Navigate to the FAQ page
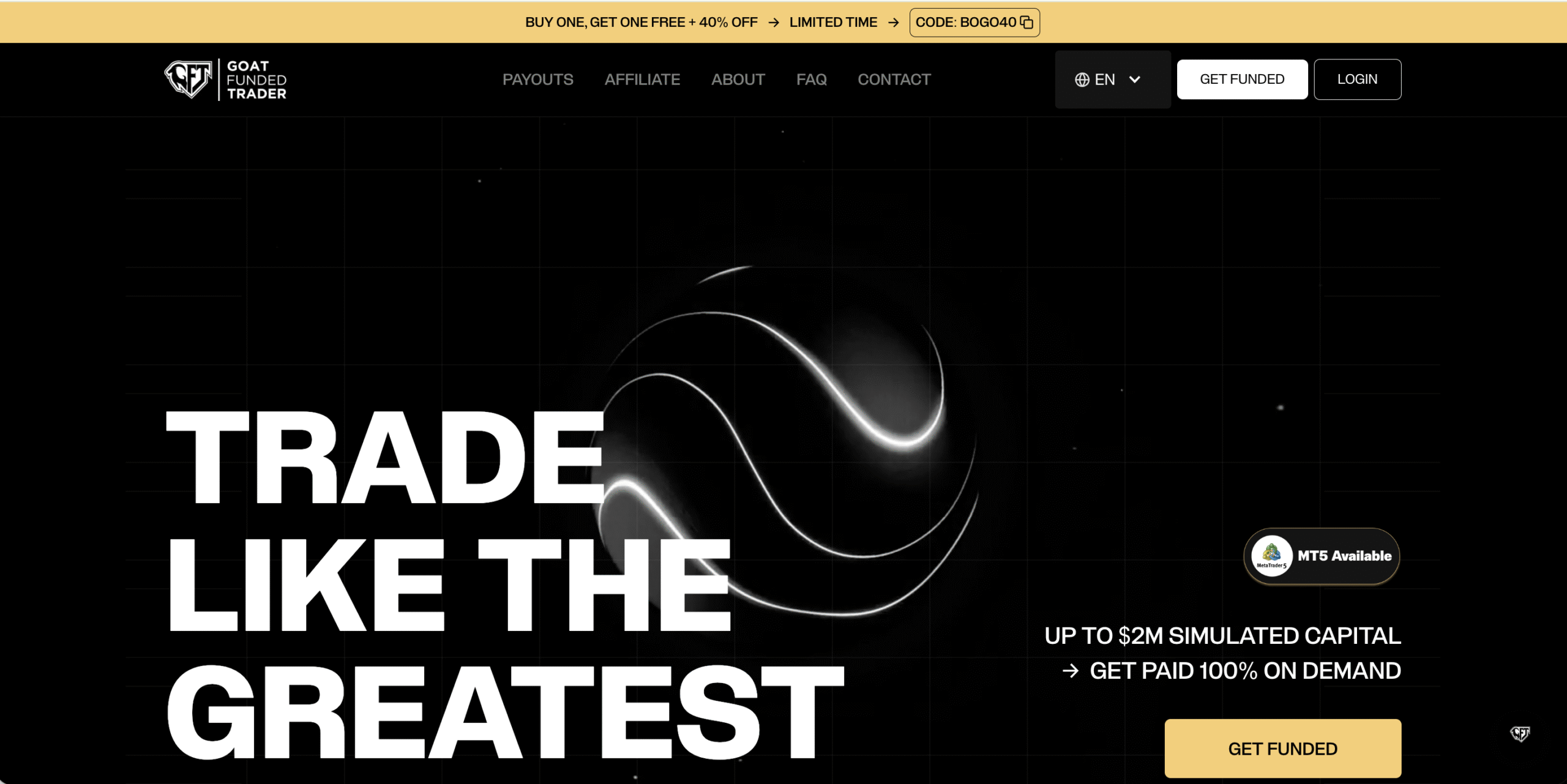This screenshot has height=784, width=1567. point(811,80)
